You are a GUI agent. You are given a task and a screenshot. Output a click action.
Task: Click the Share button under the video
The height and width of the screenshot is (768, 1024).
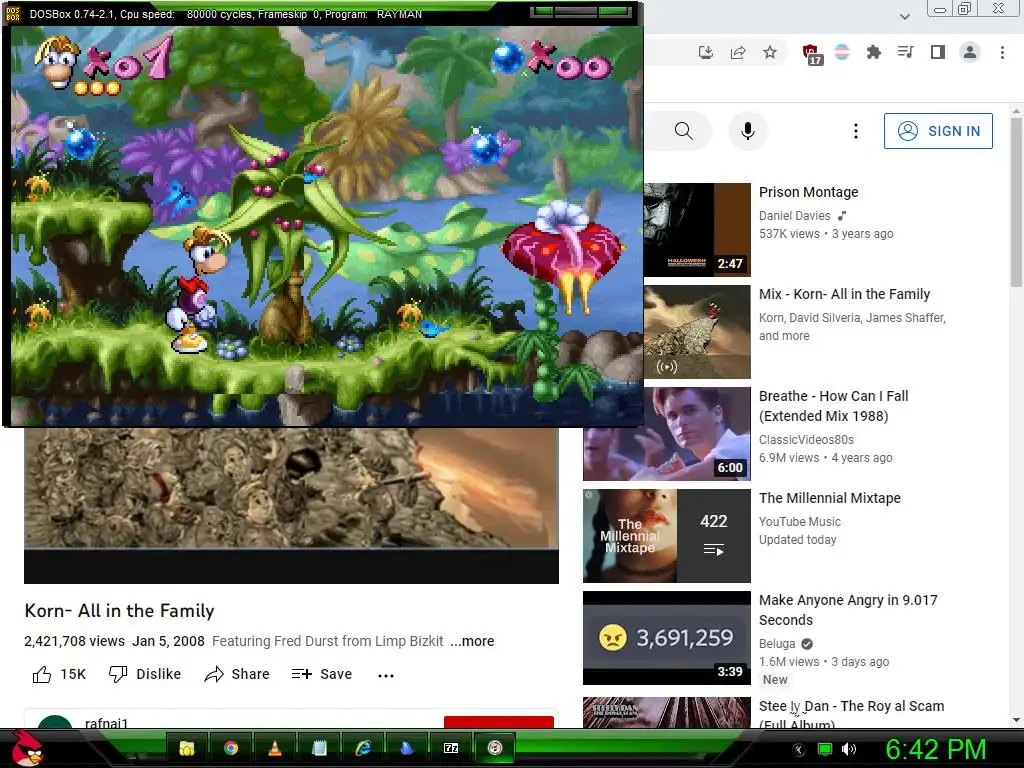[237, 674]
